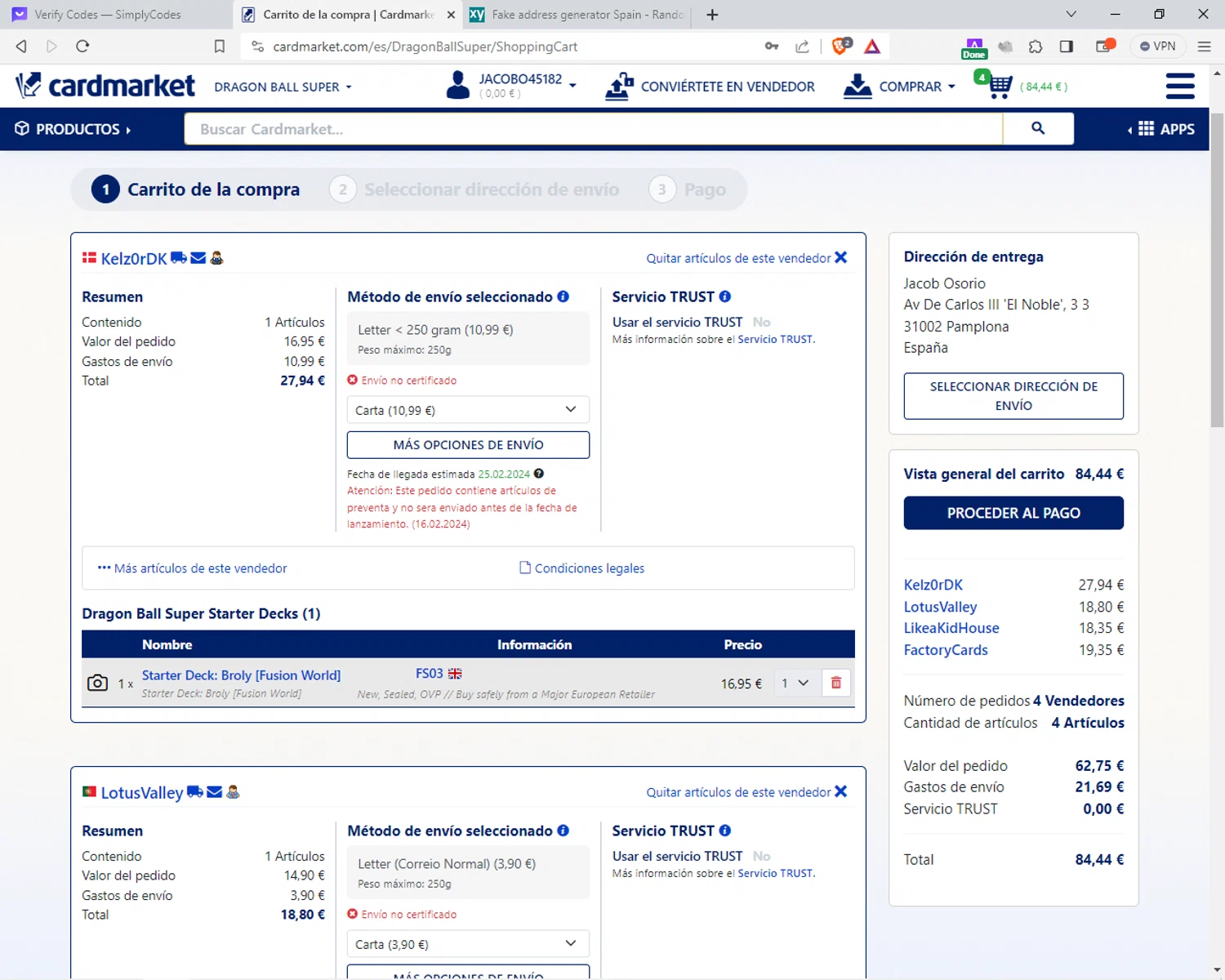Open the shopping cart icon in header
This screenshot has height=980, width=1225.
tap(1000, 85)
